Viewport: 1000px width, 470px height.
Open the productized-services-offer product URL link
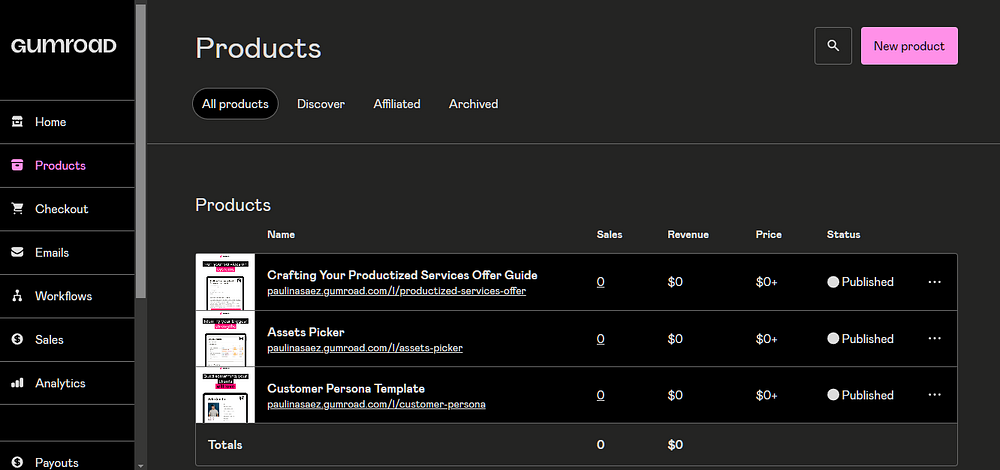[396, 291]
